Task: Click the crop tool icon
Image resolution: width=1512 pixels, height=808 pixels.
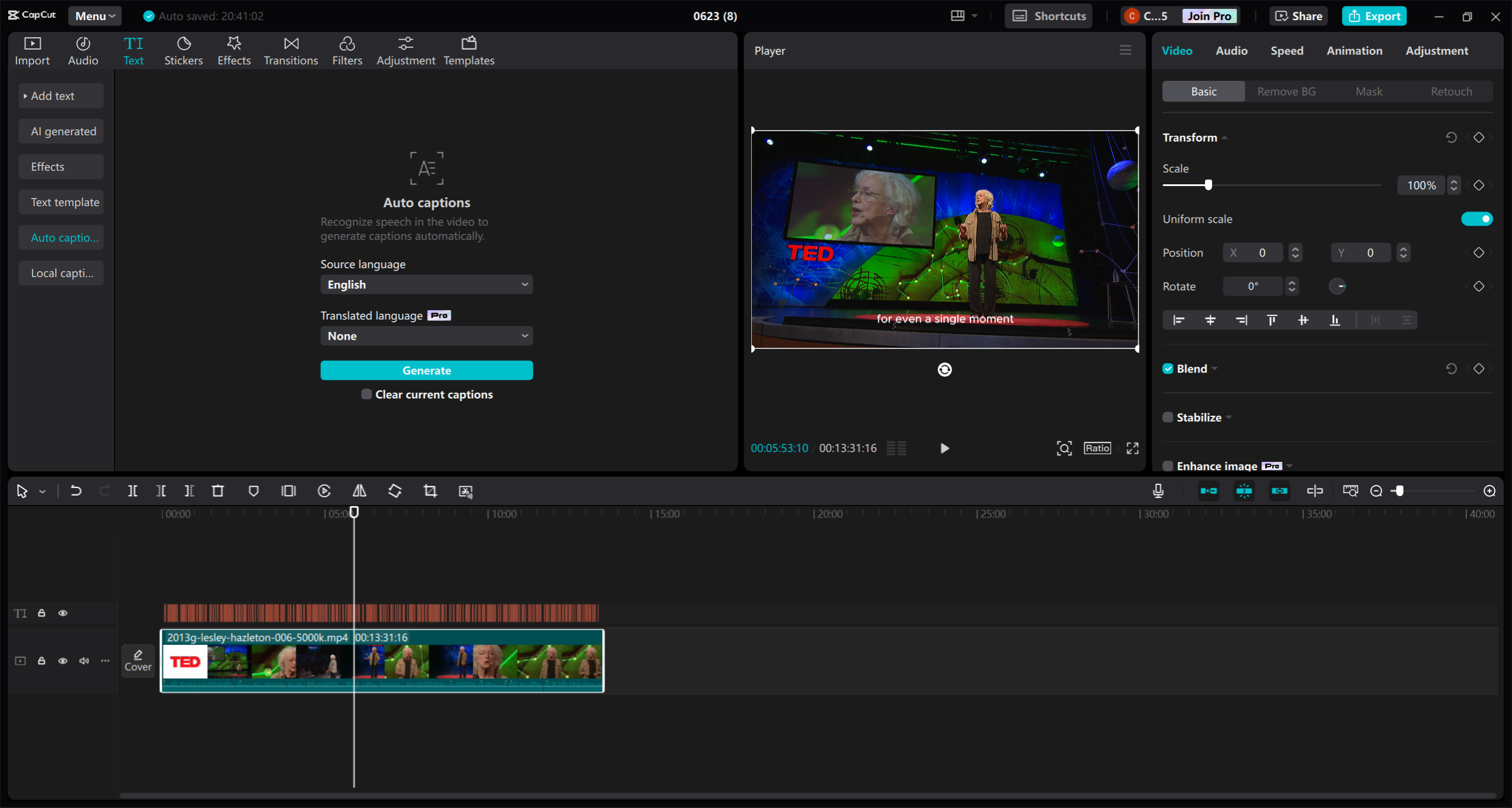Action: [430, 491]
